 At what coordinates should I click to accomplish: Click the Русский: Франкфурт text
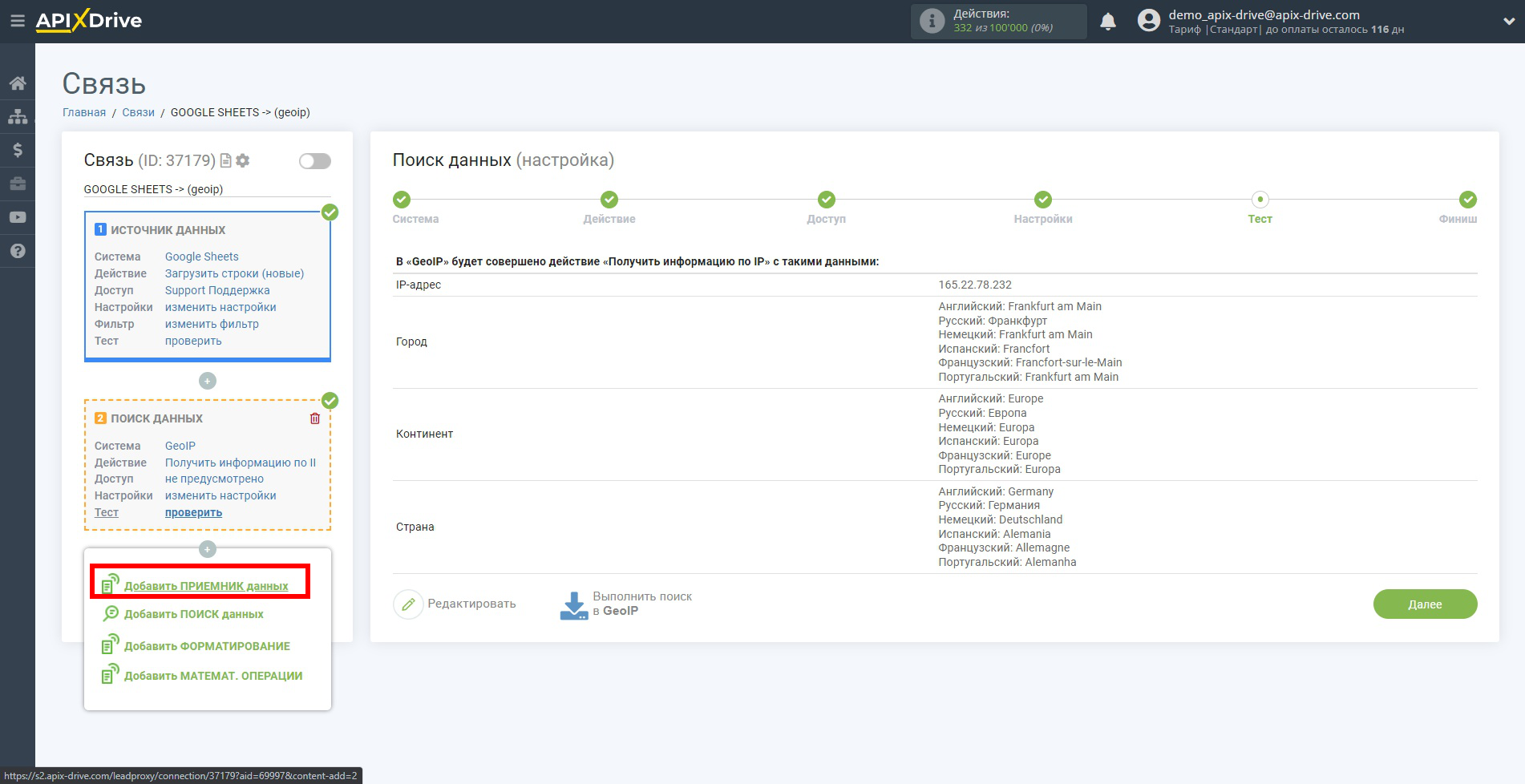tap(993, 321)
